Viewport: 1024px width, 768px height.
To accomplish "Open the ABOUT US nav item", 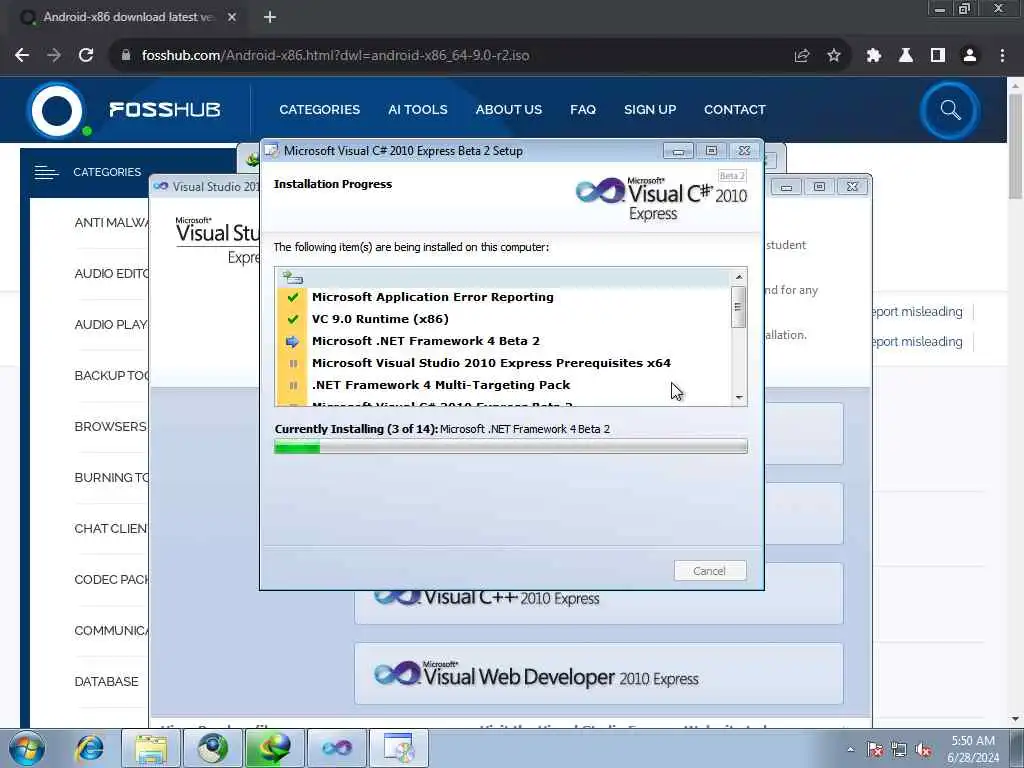I will click(x=509, y=110).
